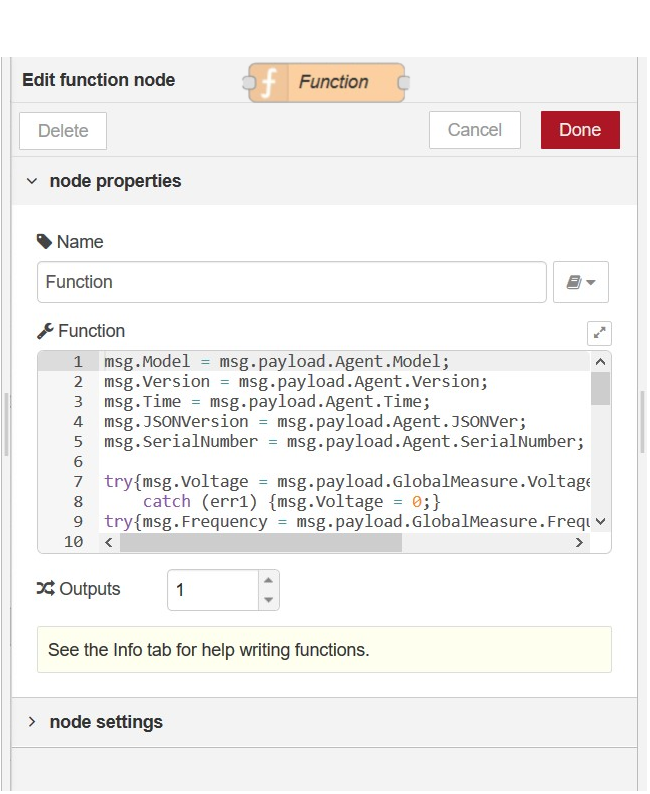
Task: Place cursor on line 1 msg.Model code
Action: click(x=277, y=362)
